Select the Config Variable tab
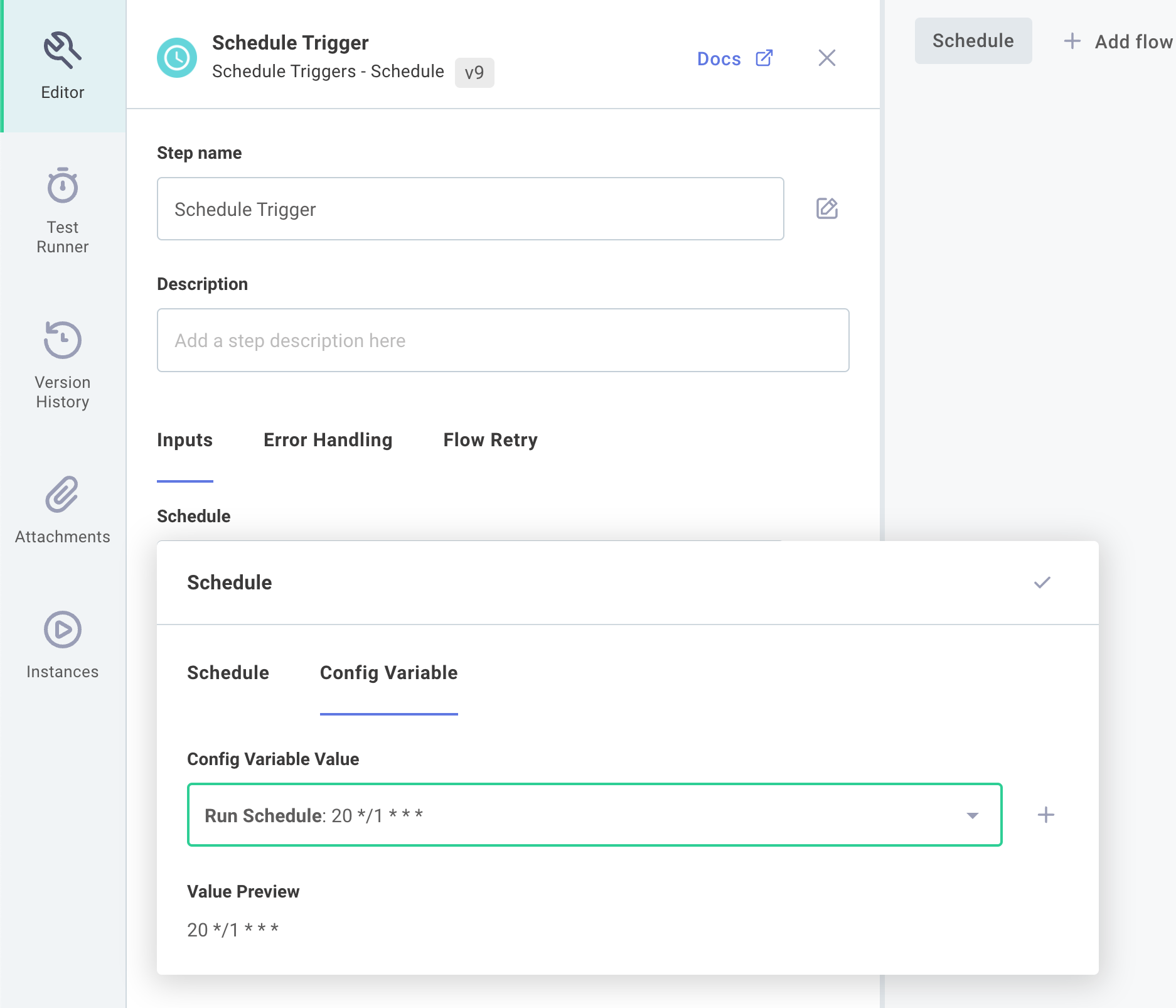Image resolution: width=1176 pixels, height=1008 pixels. 389,673
